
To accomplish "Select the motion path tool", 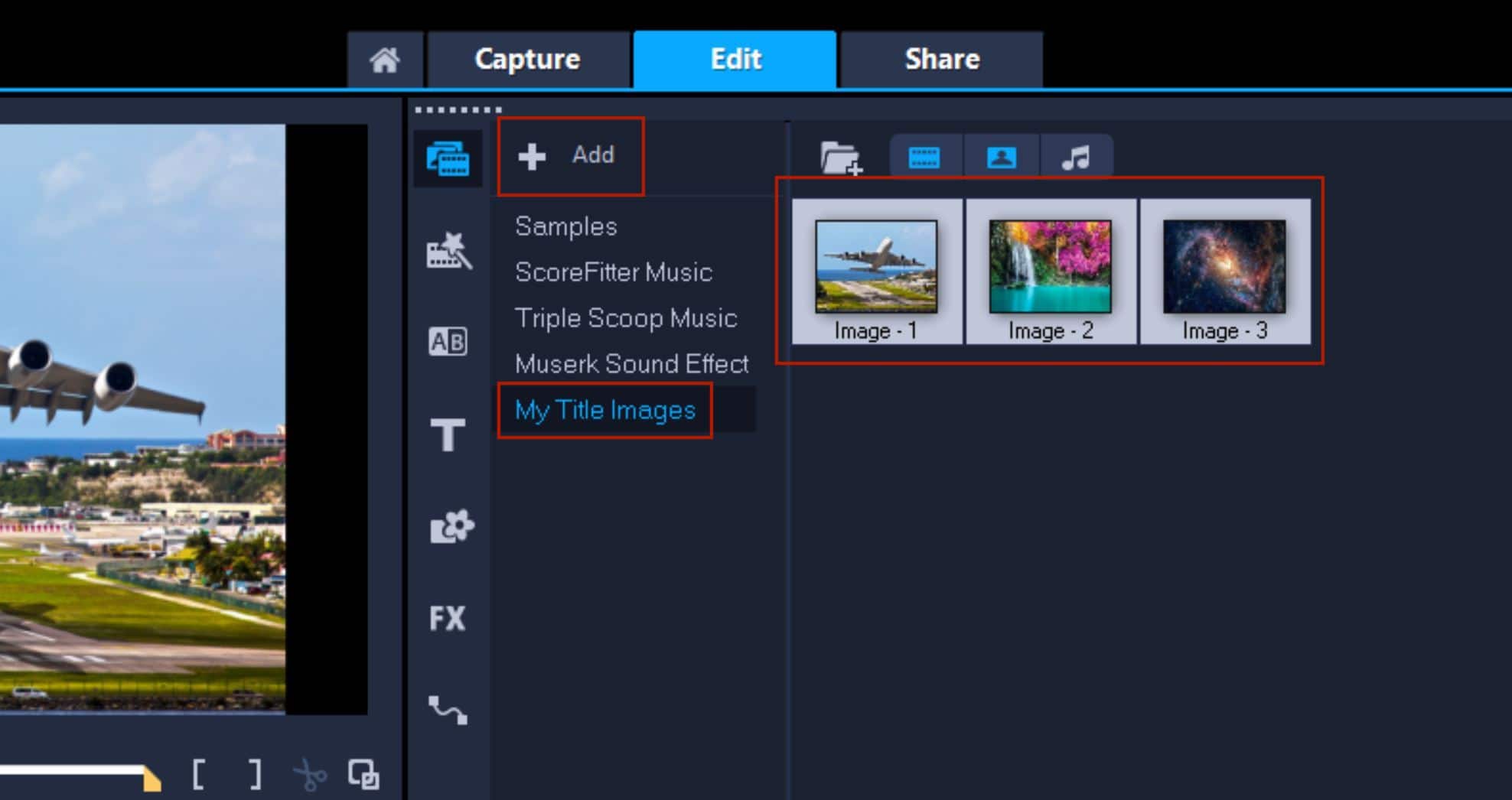I will 449,711.
